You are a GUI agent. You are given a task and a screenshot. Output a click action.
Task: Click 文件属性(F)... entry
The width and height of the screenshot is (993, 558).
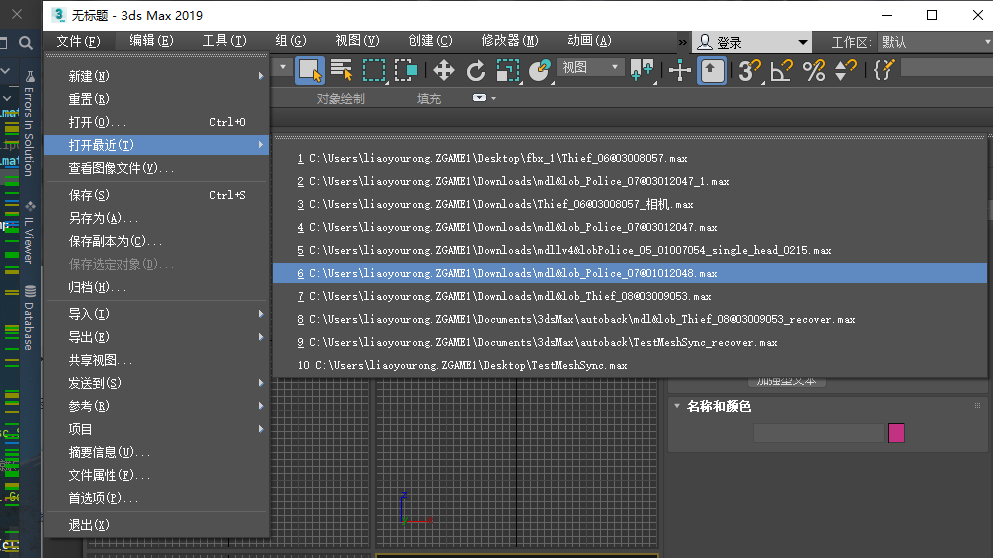point(156,475)
